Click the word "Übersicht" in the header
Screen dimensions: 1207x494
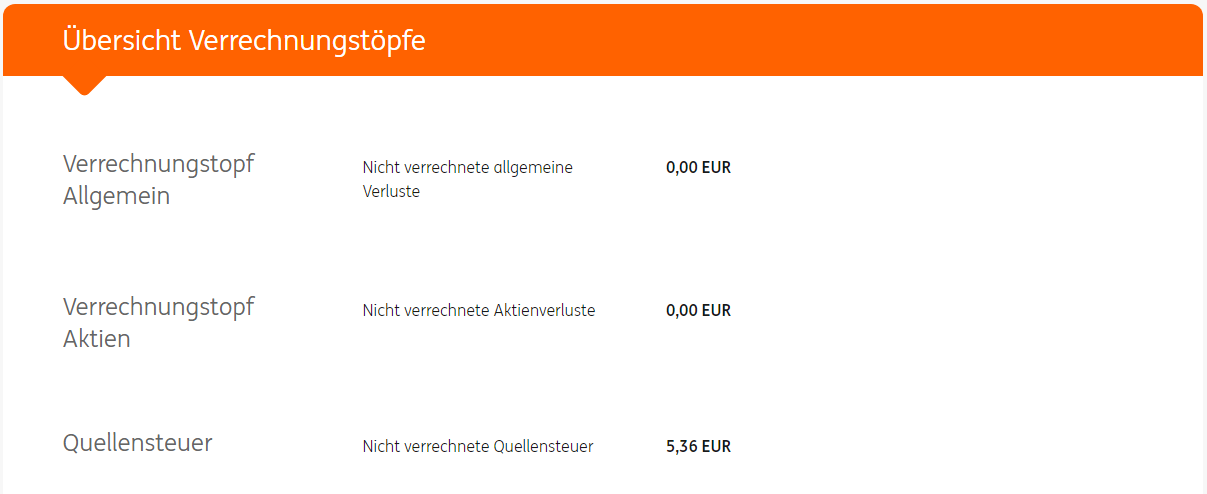[120, 40]
